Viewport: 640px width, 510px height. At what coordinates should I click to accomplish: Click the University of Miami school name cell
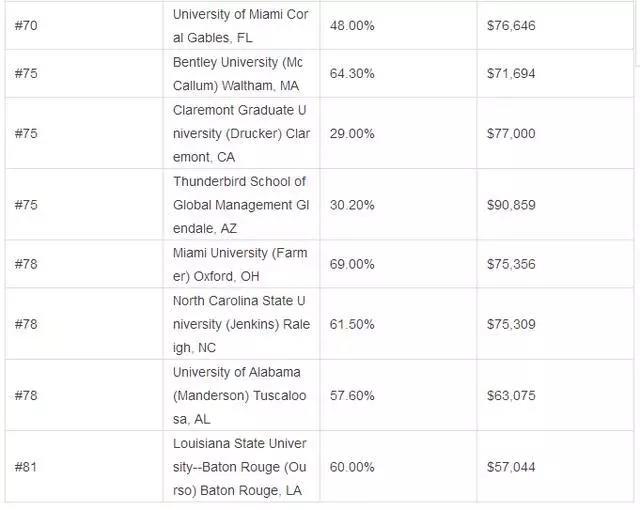[x=241, y=26]
